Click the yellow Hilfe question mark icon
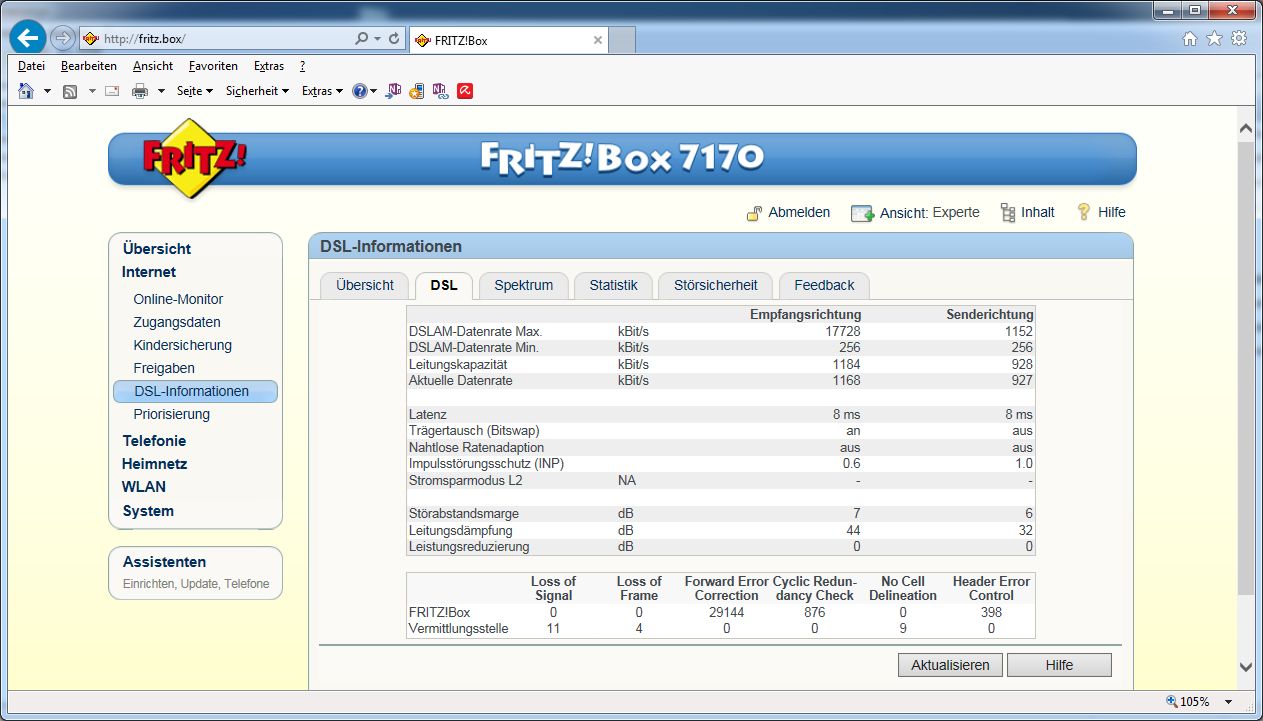The height and width of the screenshot is (721, 1263). tap(1084, 212)
